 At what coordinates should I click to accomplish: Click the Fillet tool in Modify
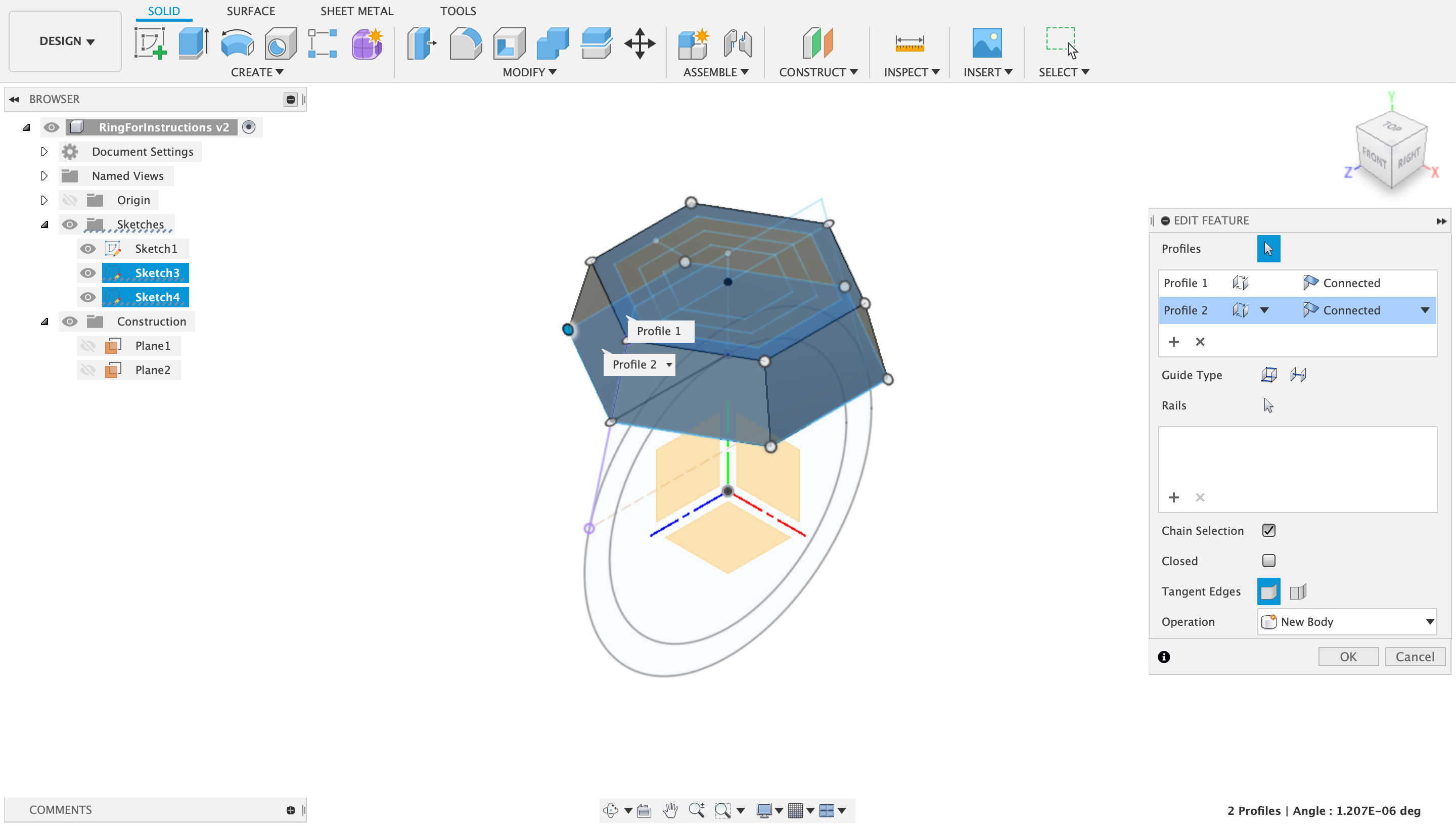(465, 43)
